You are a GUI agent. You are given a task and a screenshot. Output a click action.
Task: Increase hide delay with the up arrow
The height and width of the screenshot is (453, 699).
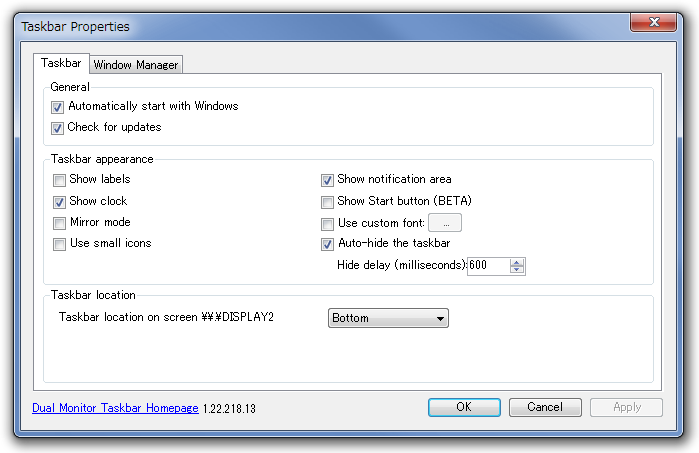517,263
